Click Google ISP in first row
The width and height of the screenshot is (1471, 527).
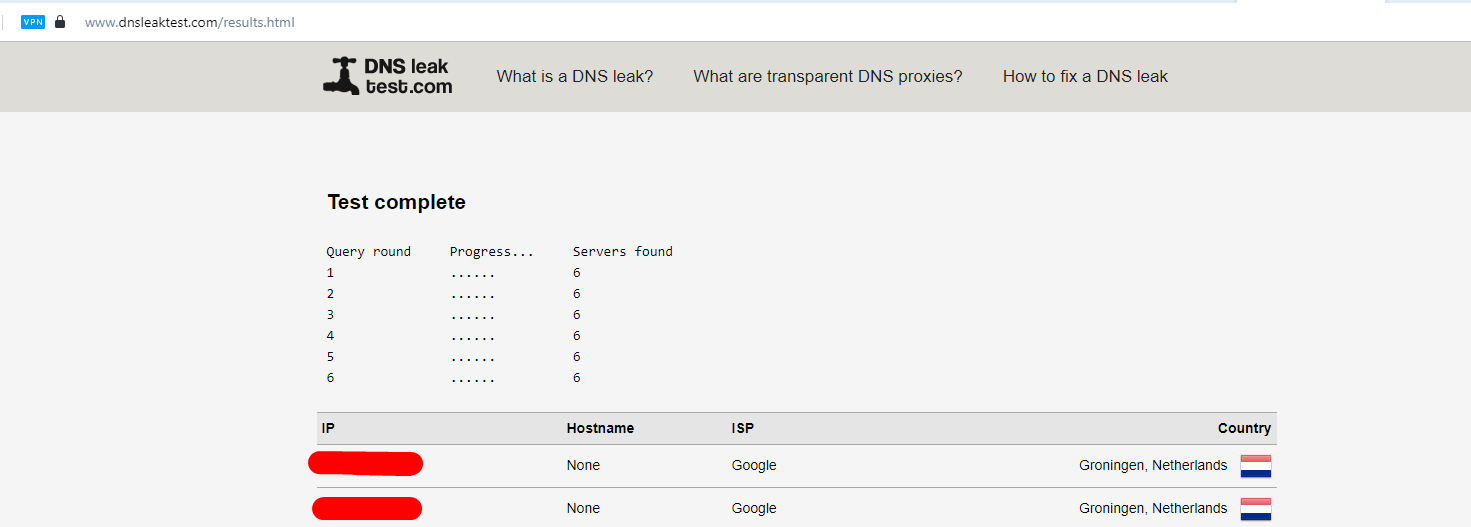(x=754, y=465)
